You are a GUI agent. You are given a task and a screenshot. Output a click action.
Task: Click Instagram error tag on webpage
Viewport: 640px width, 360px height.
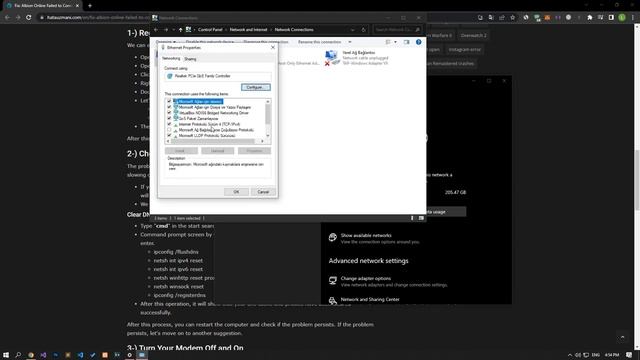pyautogui.click(x=464, y=50)
